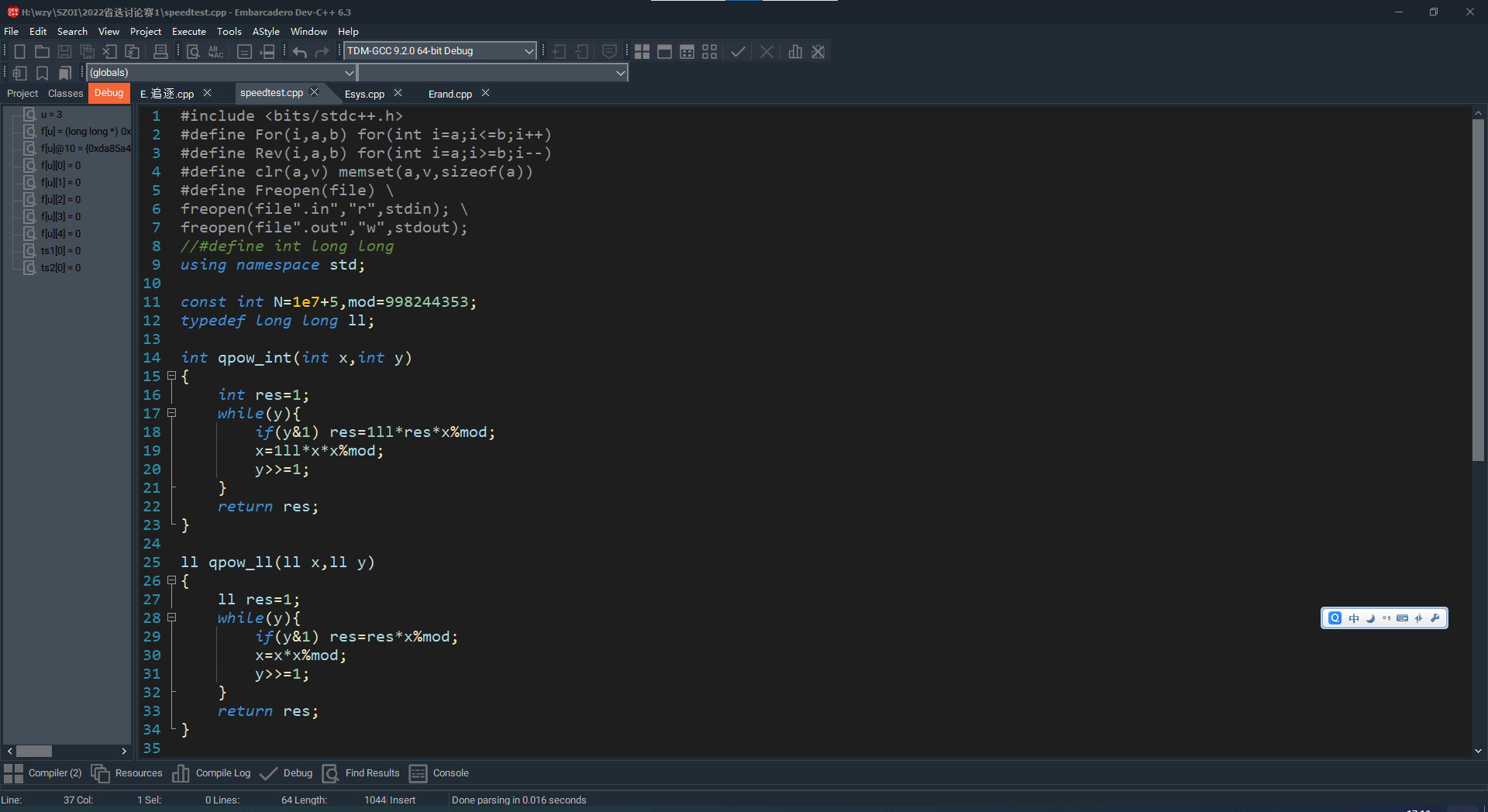Collapse the while-loop fold at line 17

pyautogui.click(x=172, y=413)
